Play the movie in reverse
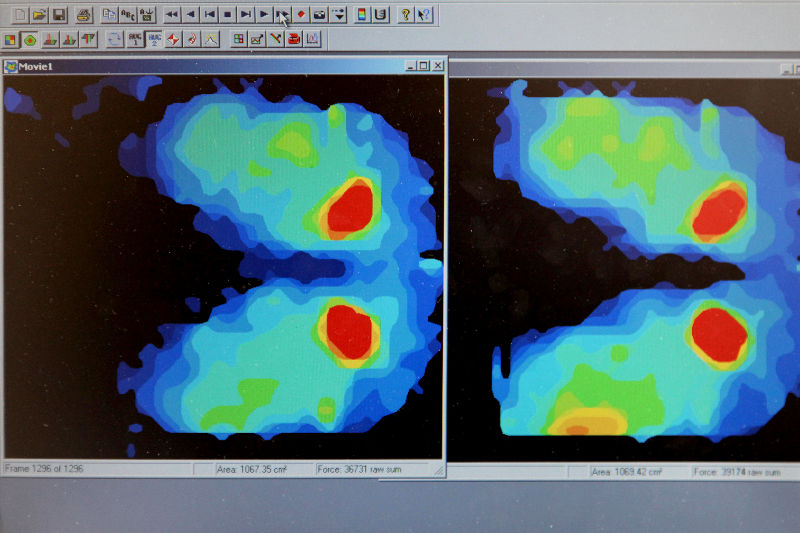Image resolution: width=800 pixels, height=533 pixels. click(191, 15)
